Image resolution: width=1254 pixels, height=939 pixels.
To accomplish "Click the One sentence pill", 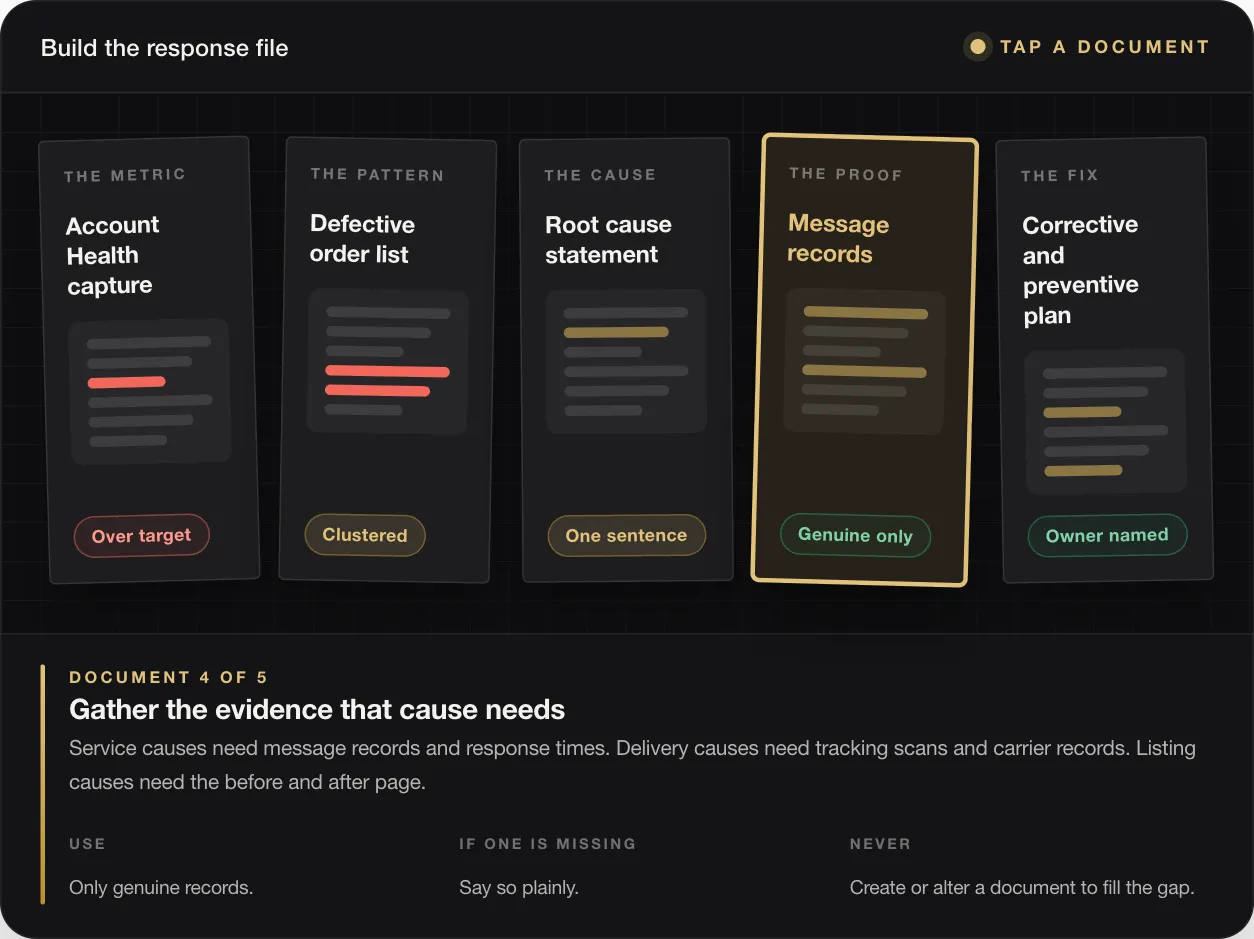I will click(626, 536).
